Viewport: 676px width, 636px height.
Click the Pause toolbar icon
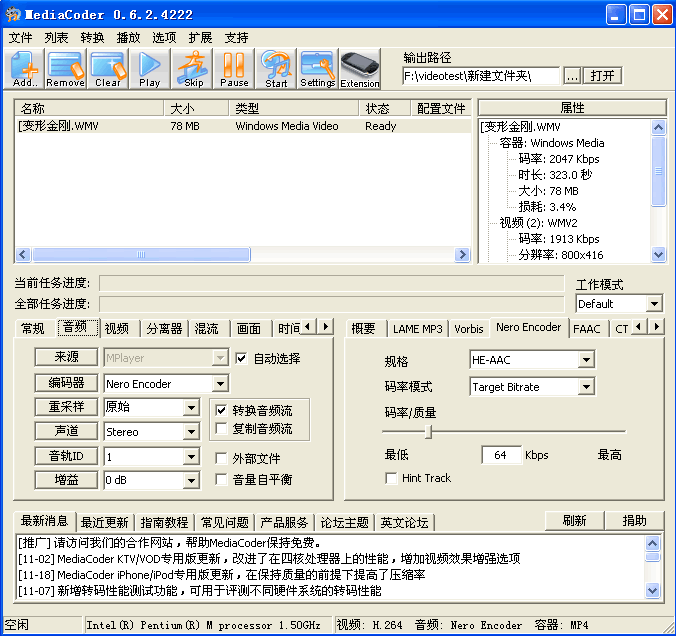234,69
